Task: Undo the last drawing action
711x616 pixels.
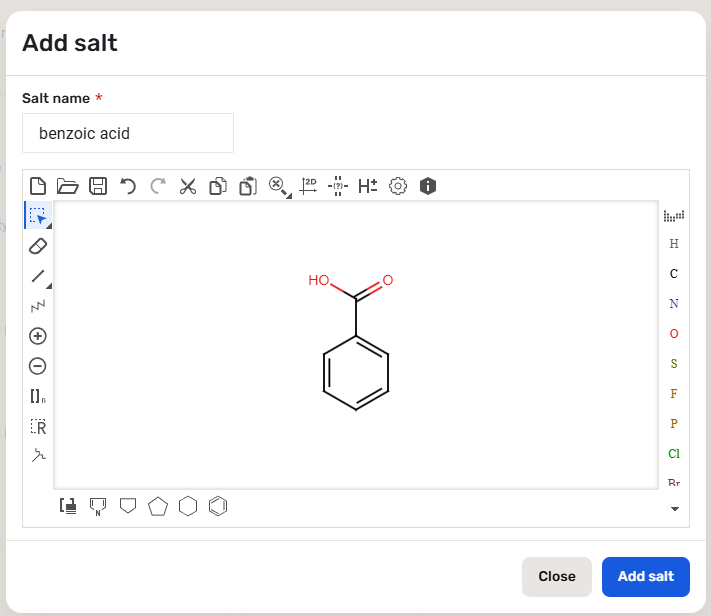Action: pos(127,185)
